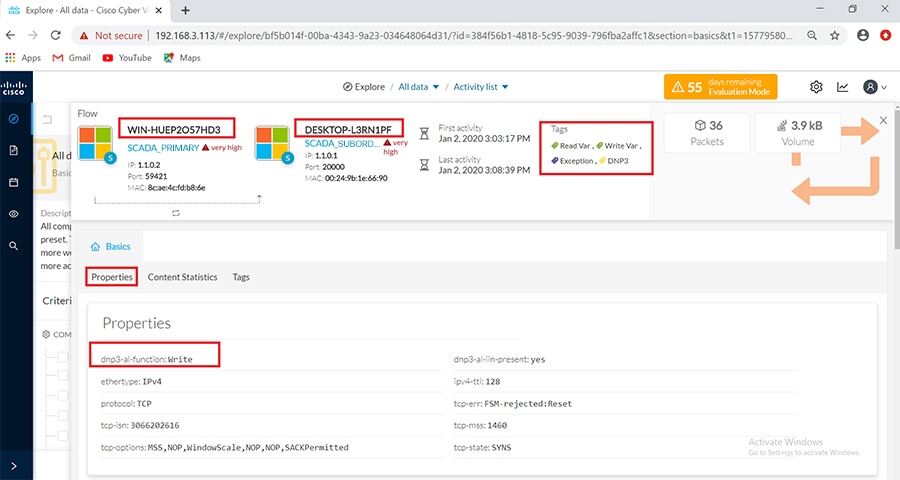Screen dimensions: 900x480
Task: Click the tcp-err FSM-rejected:Reset value
Action: pyautogui.click(x=529, y=404)
